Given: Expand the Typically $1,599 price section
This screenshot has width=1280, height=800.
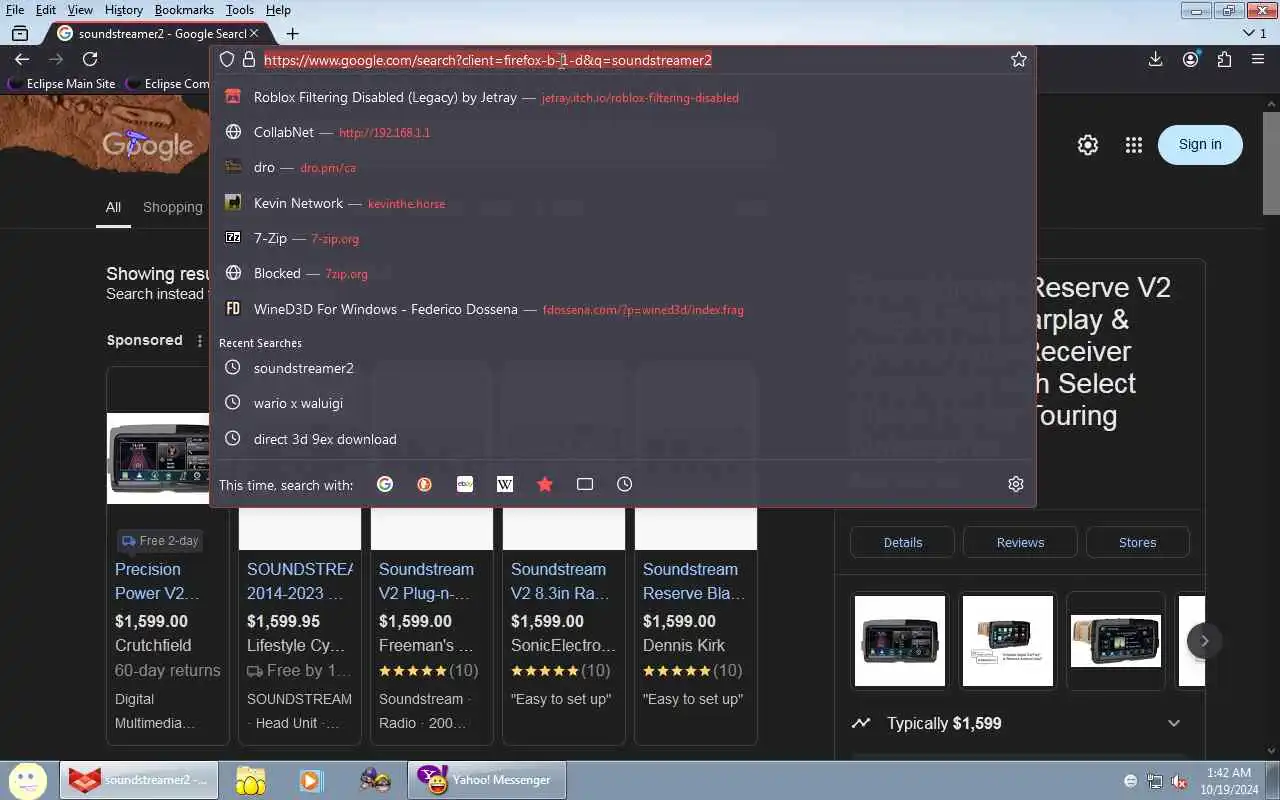Looking at the screenshot, I should click(1174, 723).
